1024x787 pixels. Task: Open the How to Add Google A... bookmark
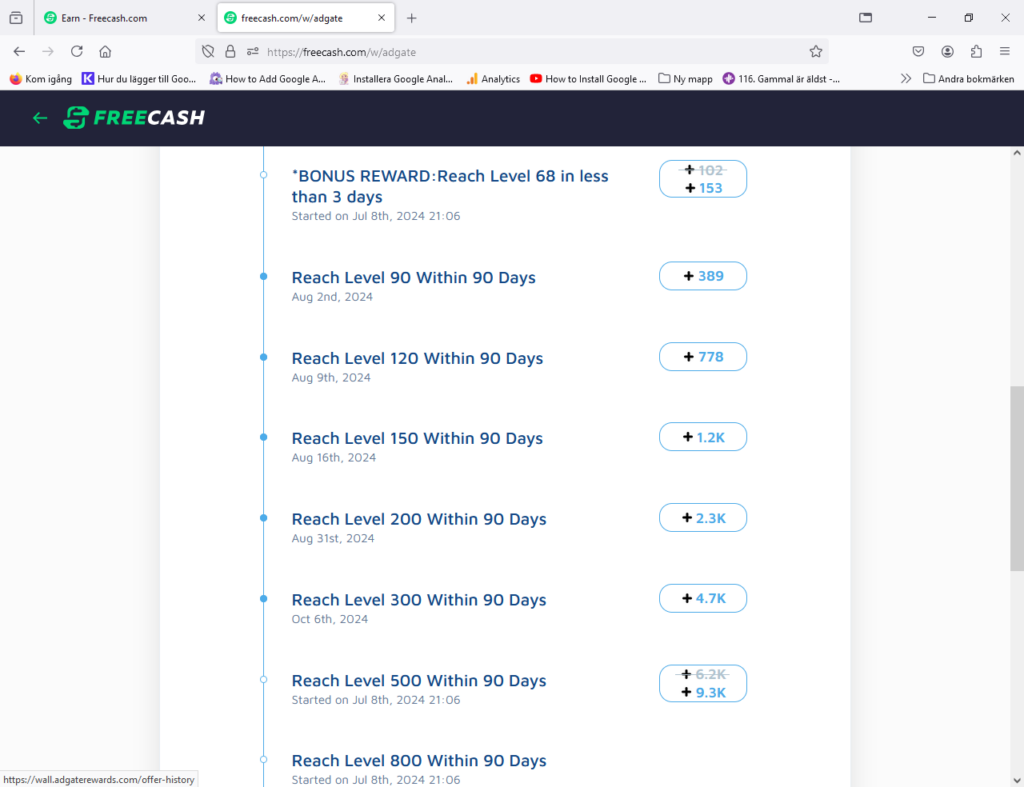pos(267,79)
